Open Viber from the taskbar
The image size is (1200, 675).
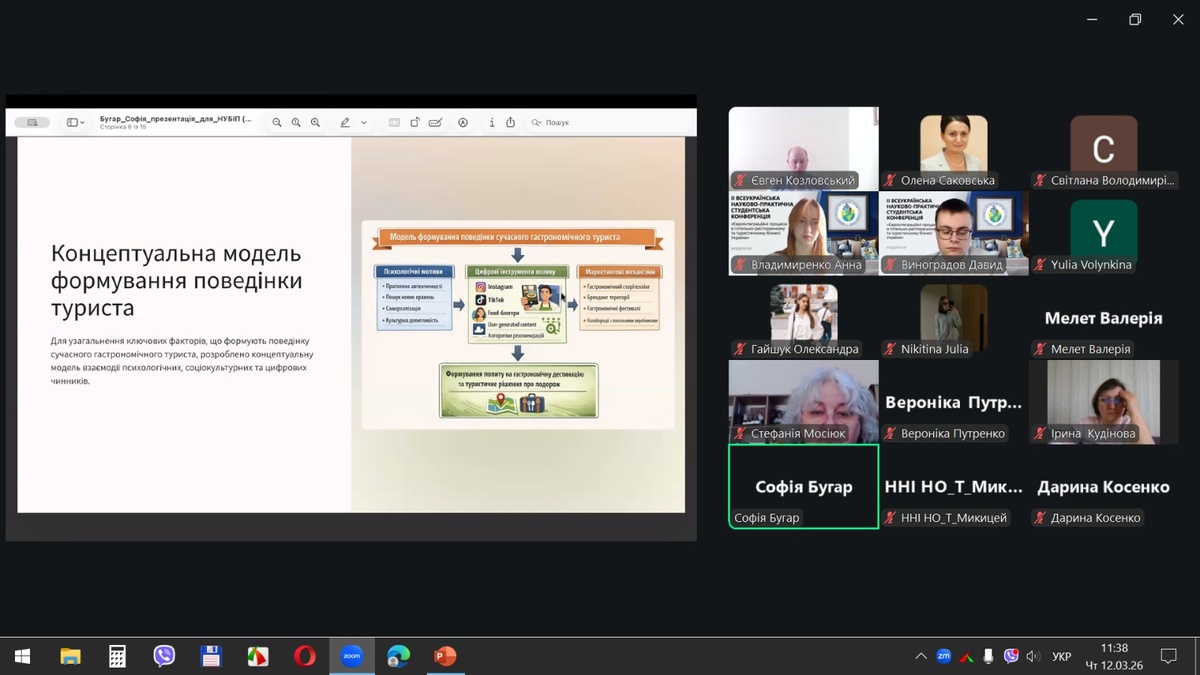164,656
